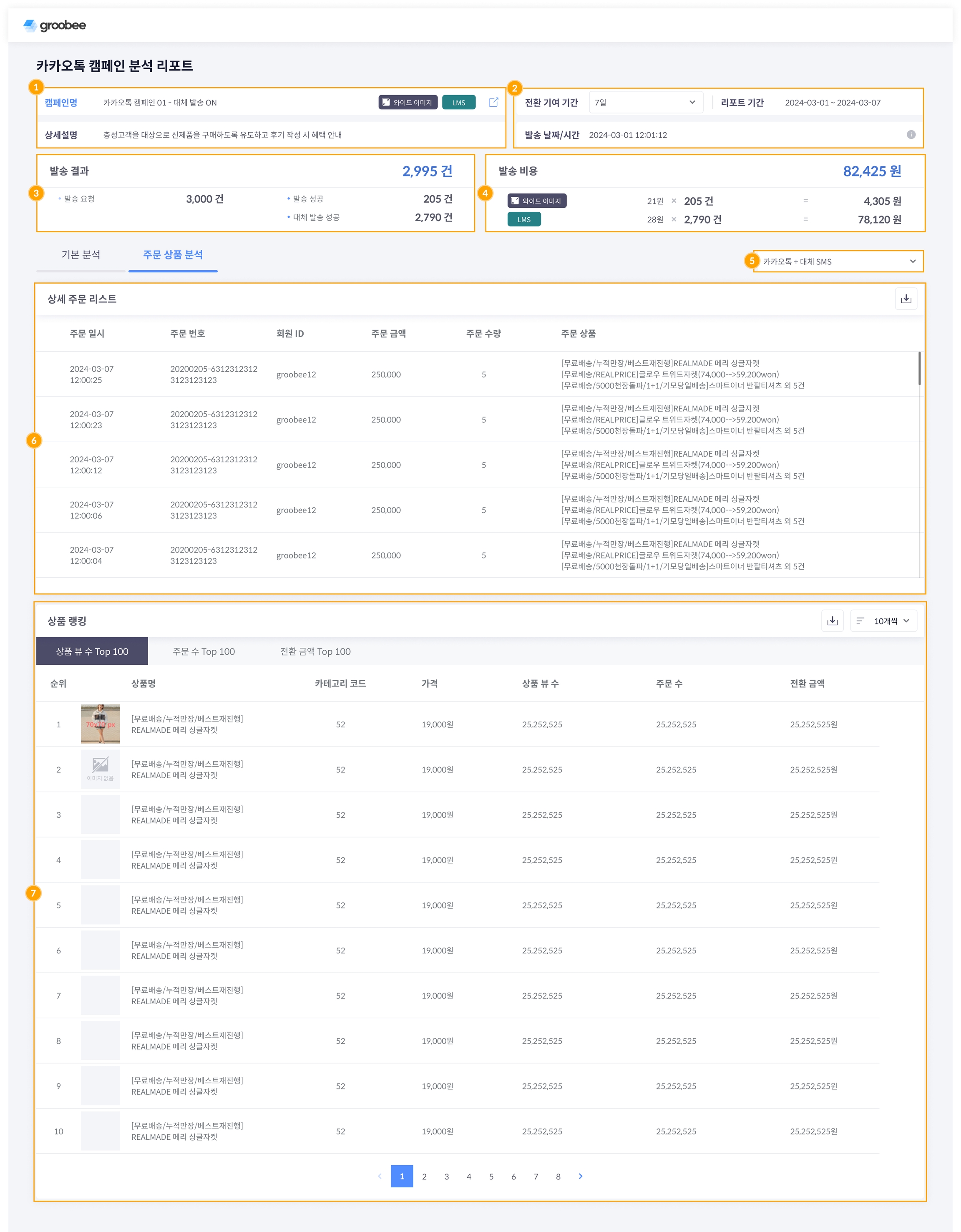Click the 와이드 이미지 badge in campaign name
Viewport: 961px width, 1232px height.
coord(408,102)
